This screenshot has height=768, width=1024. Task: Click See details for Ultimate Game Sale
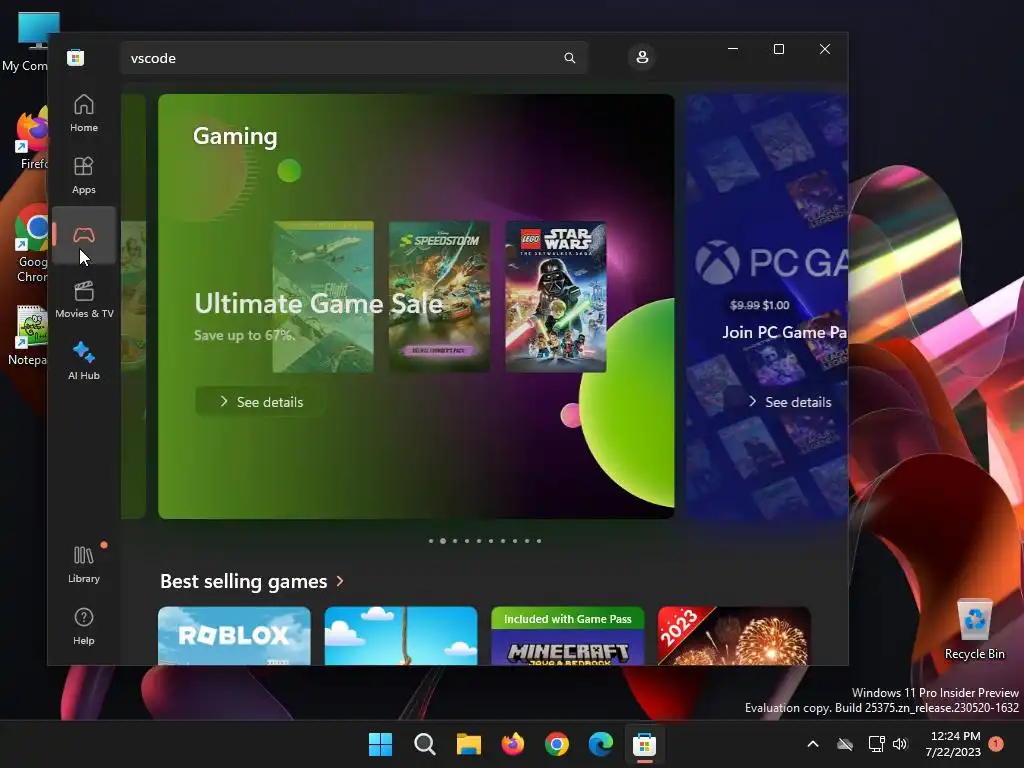(261, 402)
